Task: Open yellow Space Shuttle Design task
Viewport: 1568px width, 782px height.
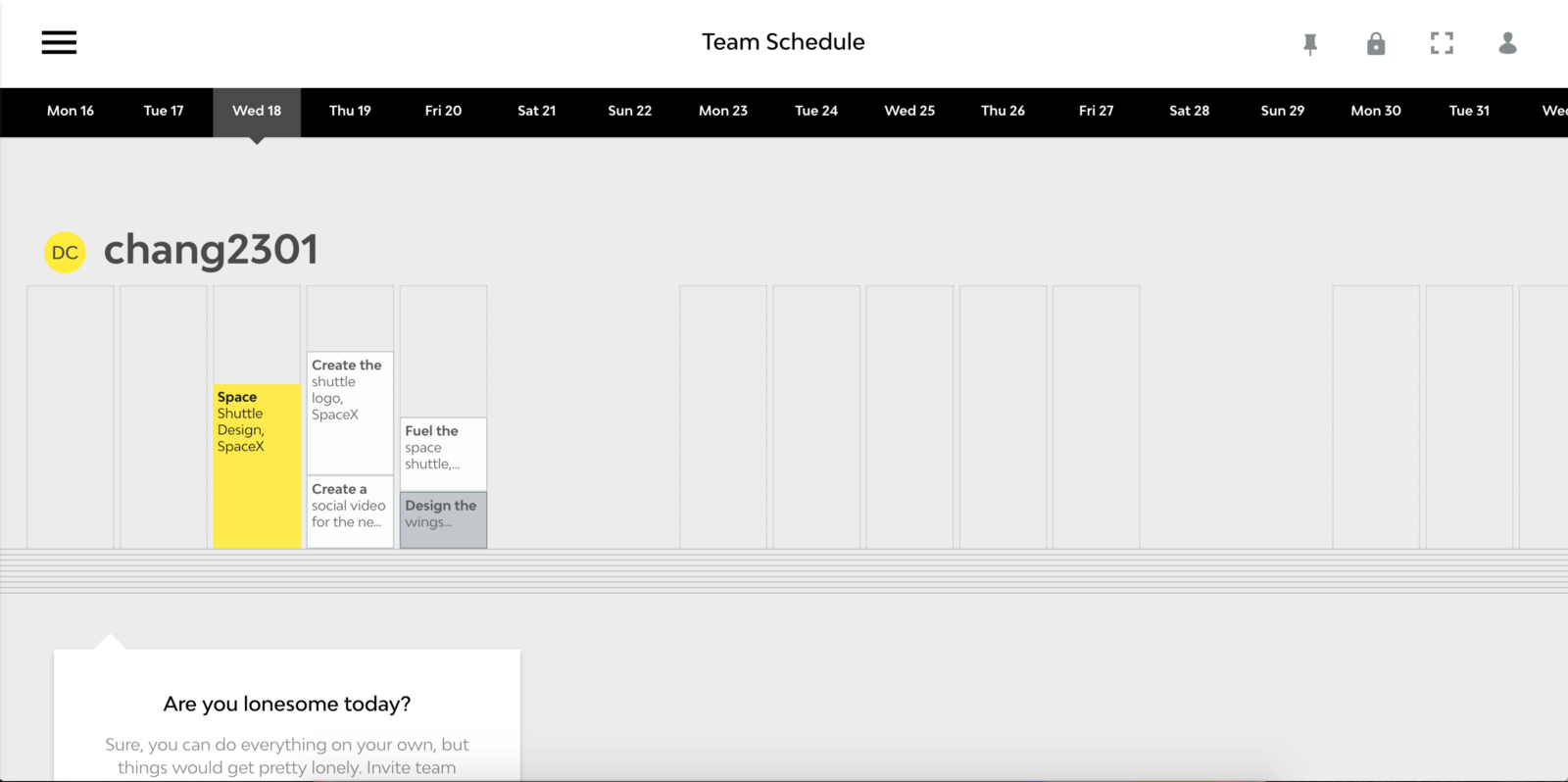Action: [x=257, y=465]
